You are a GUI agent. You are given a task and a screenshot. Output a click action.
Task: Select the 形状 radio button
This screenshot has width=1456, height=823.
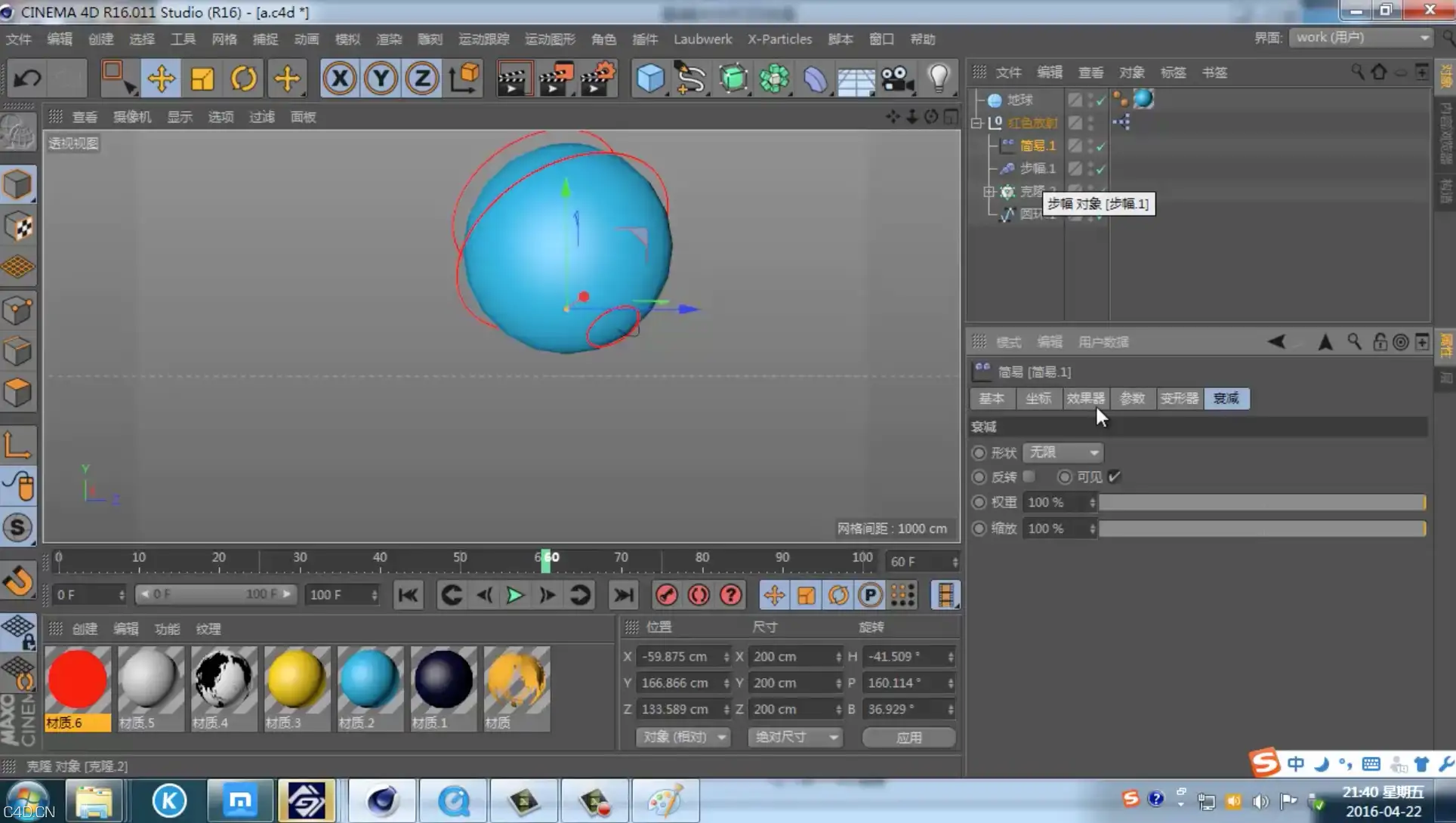979,452
